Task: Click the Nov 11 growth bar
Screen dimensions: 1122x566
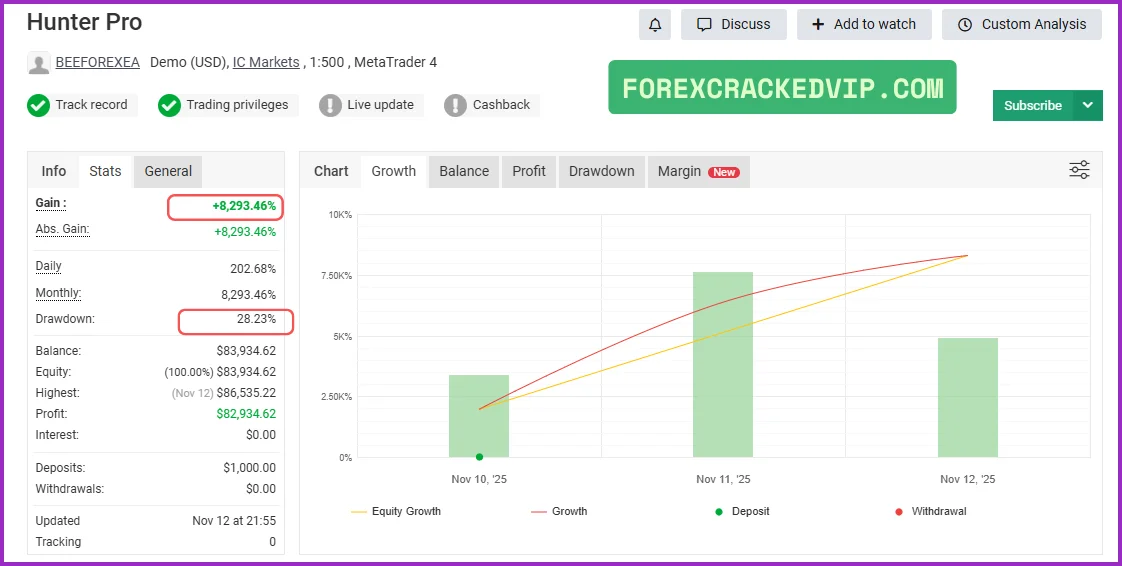Action: (x=723, y=364)
